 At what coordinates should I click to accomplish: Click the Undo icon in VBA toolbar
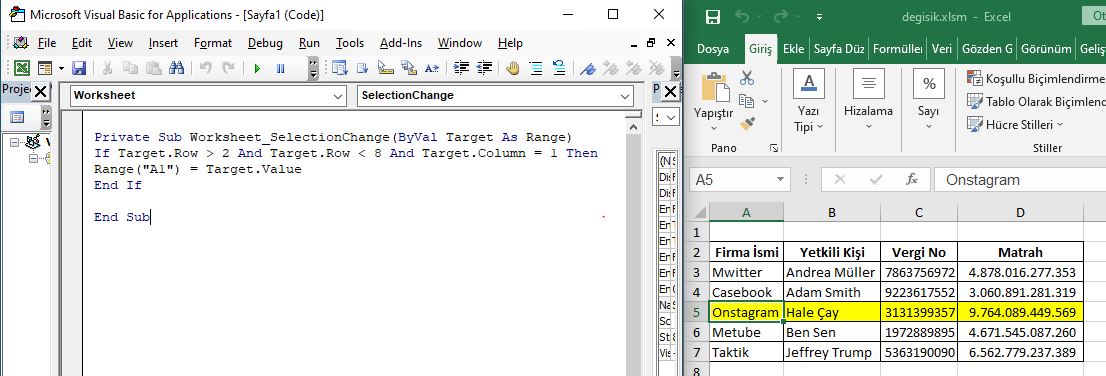click(x=205, y=68)
